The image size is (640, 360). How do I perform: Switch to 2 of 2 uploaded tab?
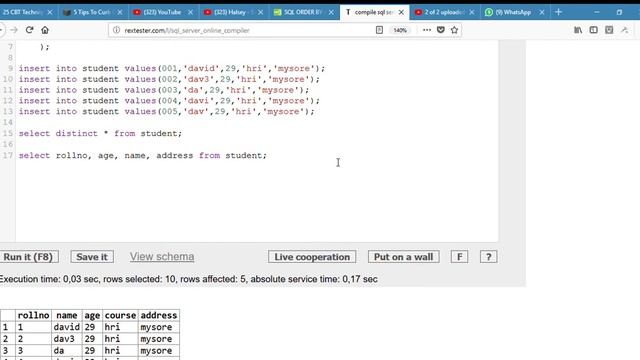(443, 12)
